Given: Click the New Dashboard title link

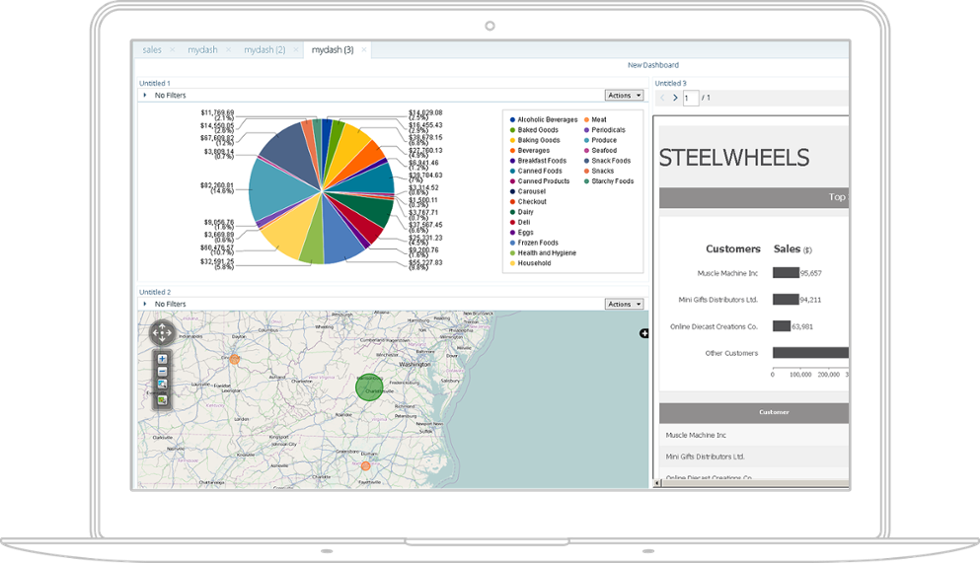Looking at the screenshot, I should (x=653, y=65).
